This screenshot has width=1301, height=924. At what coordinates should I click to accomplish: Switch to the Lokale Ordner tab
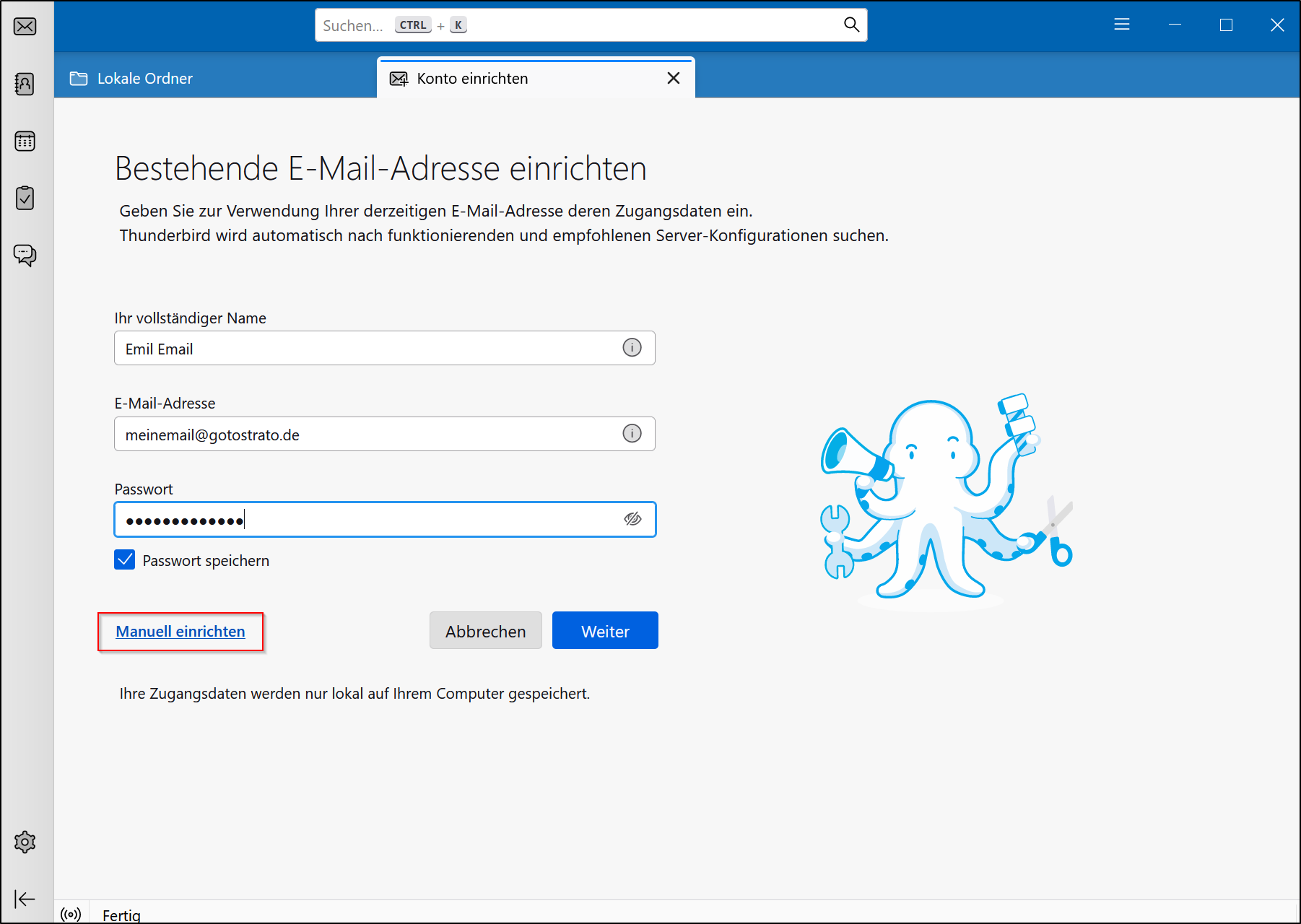click(x=144, y=79)
